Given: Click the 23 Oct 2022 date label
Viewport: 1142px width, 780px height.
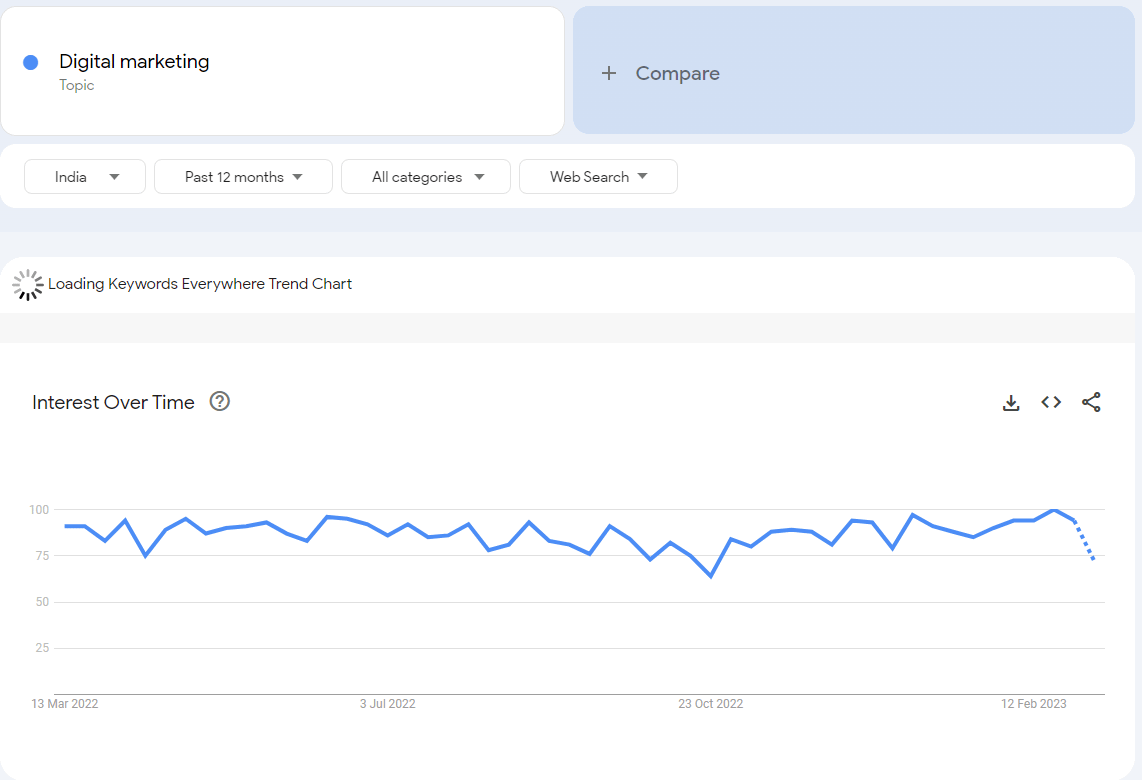Looking at the screenshot, I should click(x=710, y=704).
